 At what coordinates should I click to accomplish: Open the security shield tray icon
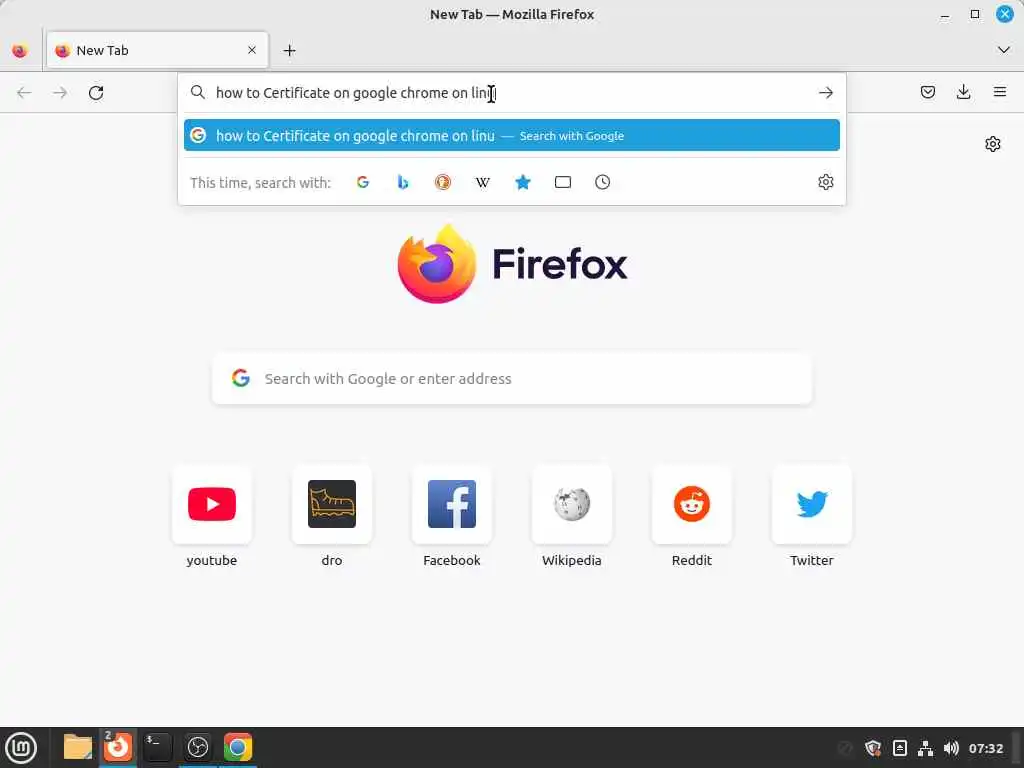pyautogui.click(x=873, y=748)
